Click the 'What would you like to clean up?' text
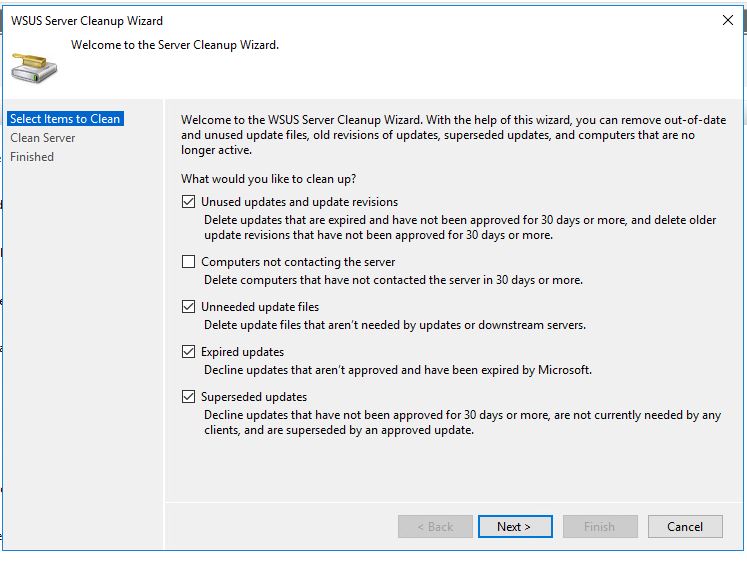747x563 pixels. (268, 179)
